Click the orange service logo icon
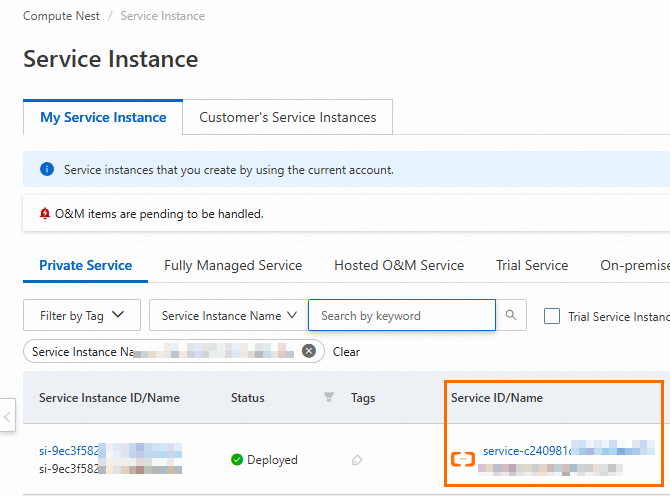670x496 pixels. coord(463,460)
